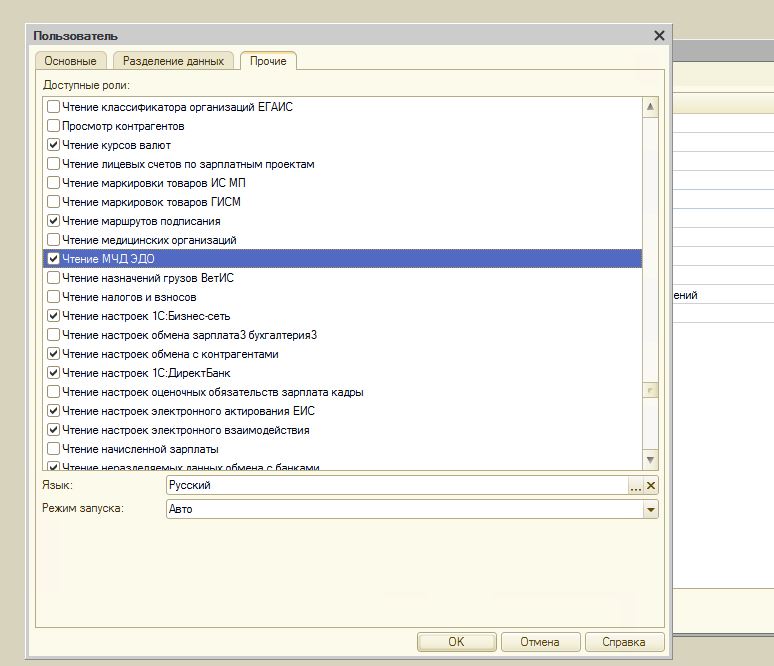Enable Чтение назначений грузов ВетИС
The height and width of the screenshot is (666, 774).
click(x=53, y=278)
